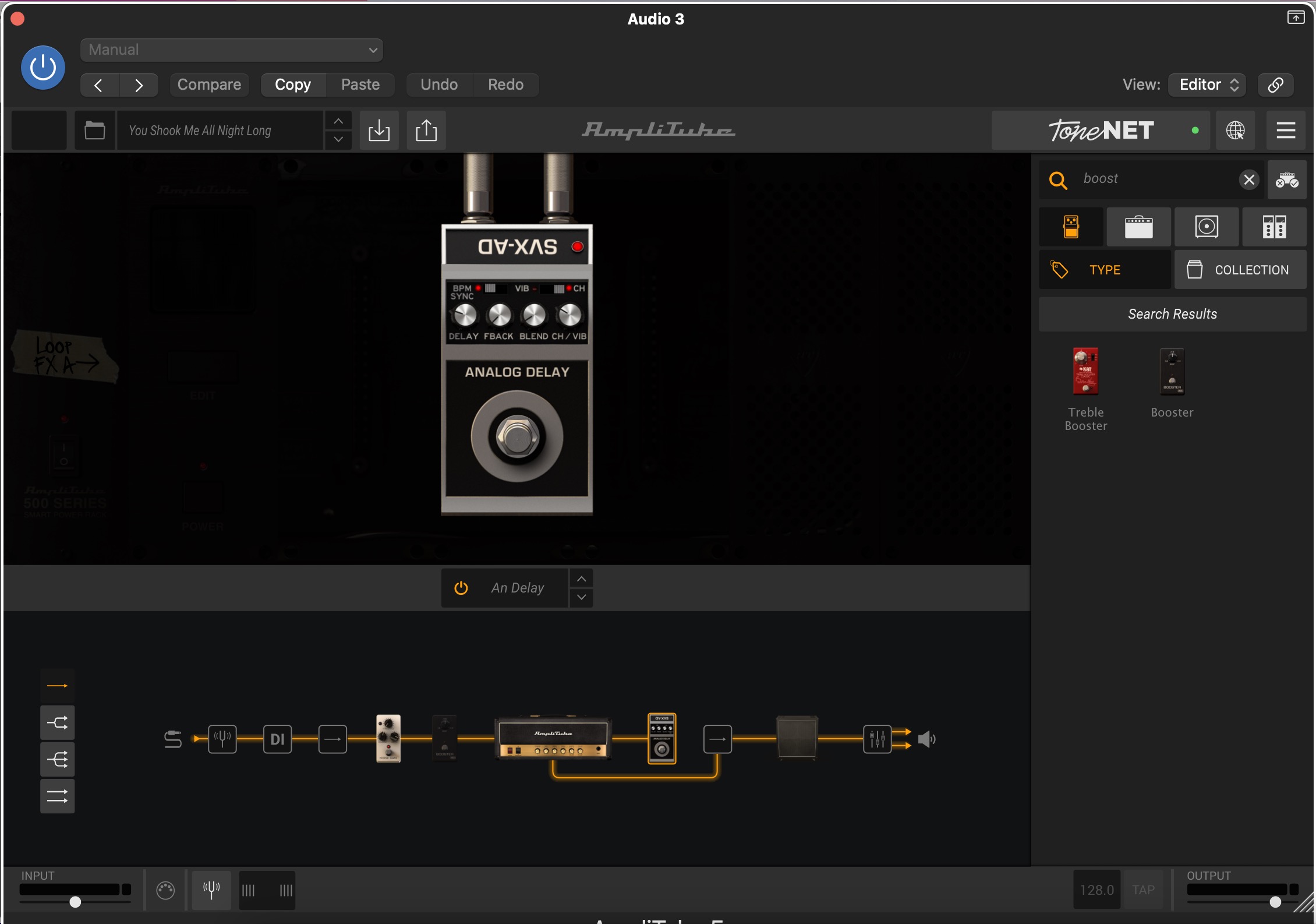This screenshot has width=1316, height=924.
Task: Select the rack effects category tab
Action: tap(1274, 227)
